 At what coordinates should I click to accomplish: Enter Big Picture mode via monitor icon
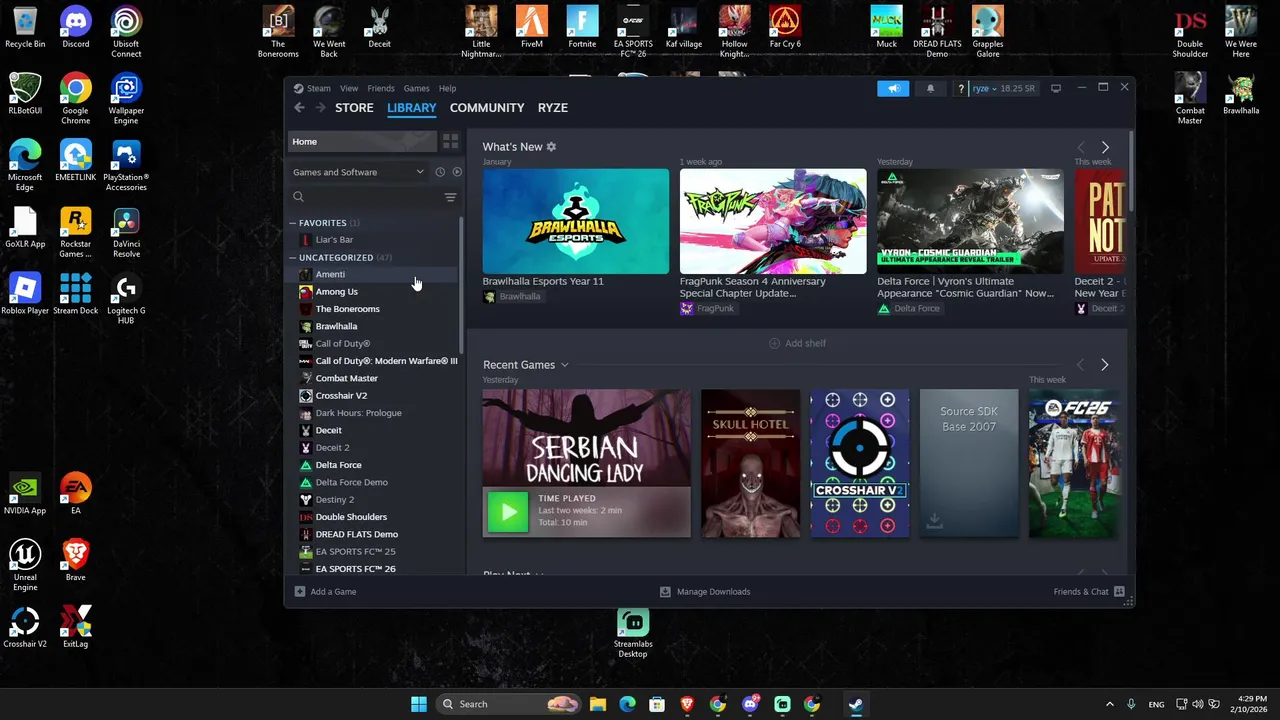[1055, 88]
